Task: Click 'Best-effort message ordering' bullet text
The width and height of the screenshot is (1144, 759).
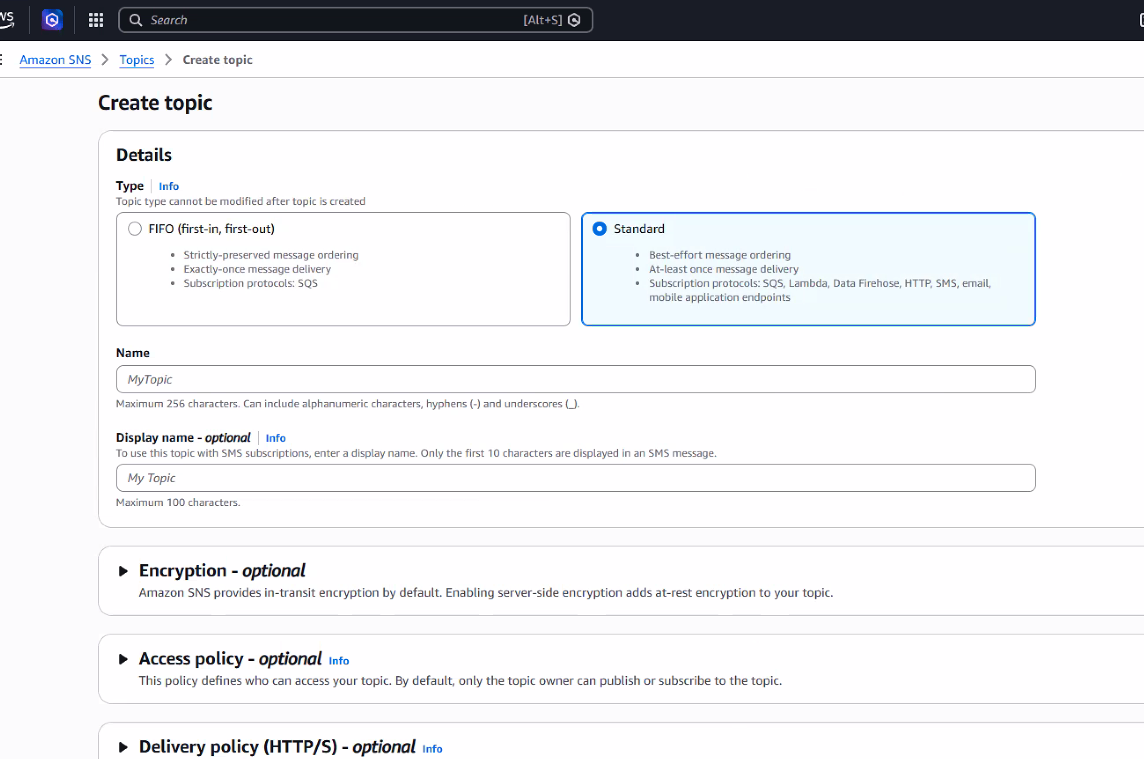Action: pos(720,255)
